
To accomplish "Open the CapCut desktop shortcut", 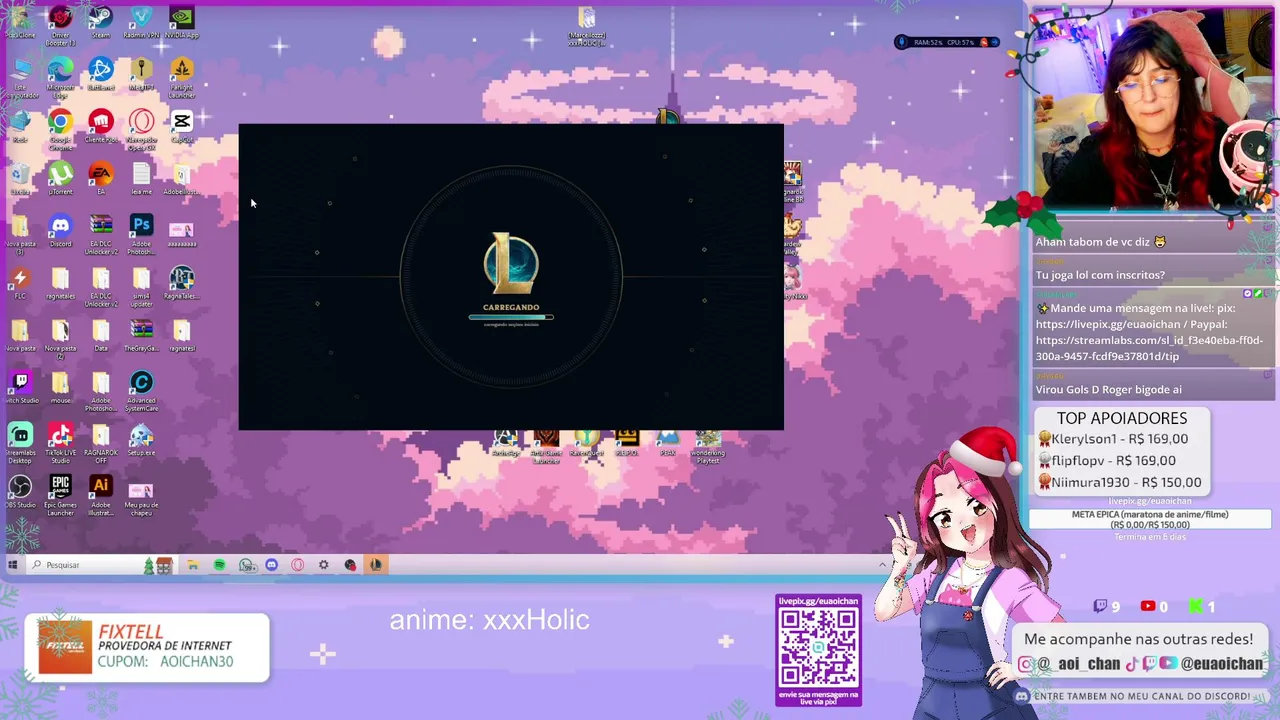I will point(181,127).
